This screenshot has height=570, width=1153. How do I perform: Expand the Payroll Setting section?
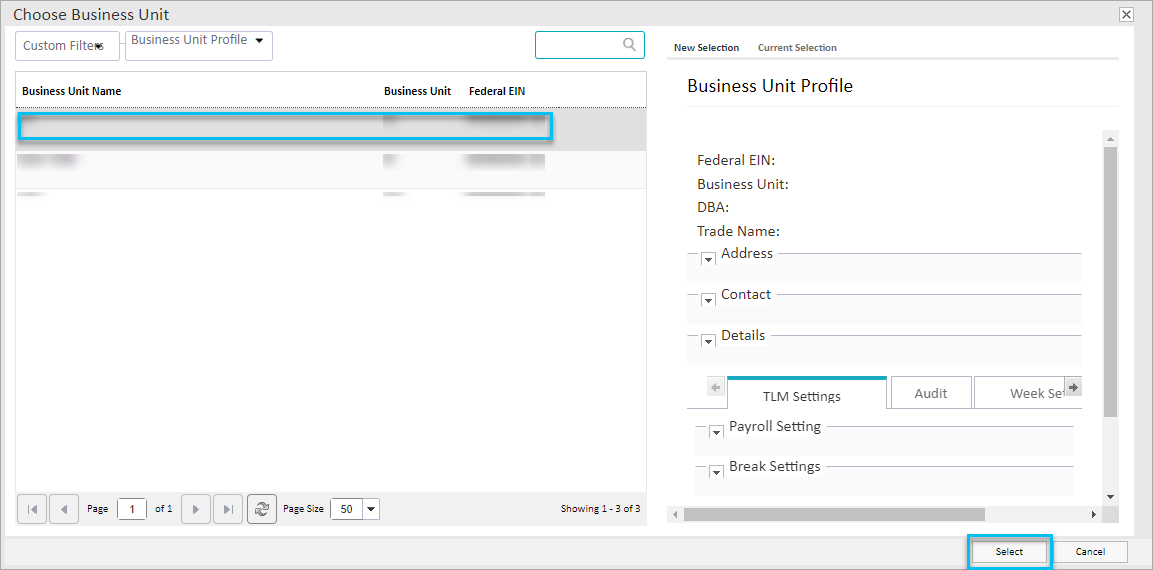click(716, 432)
